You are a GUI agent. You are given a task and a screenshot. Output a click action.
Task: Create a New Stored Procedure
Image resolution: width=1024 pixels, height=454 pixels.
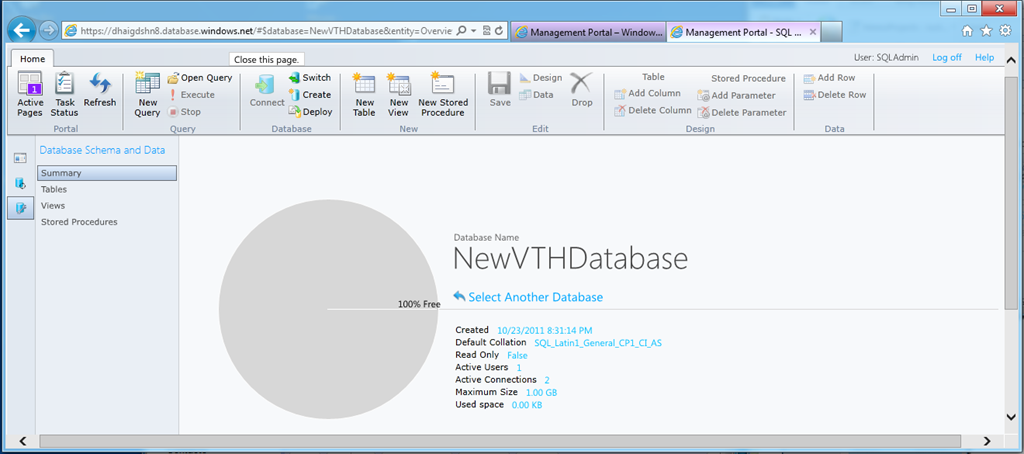click(x=443, y=95)
